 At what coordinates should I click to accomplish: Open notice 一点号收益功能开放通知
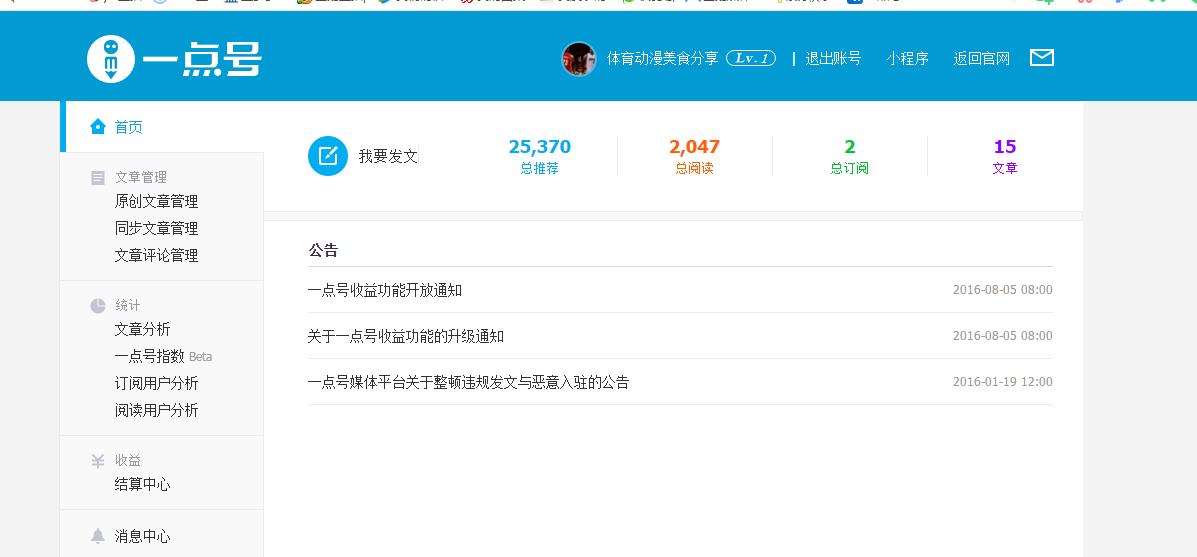(x=385, y=290)
